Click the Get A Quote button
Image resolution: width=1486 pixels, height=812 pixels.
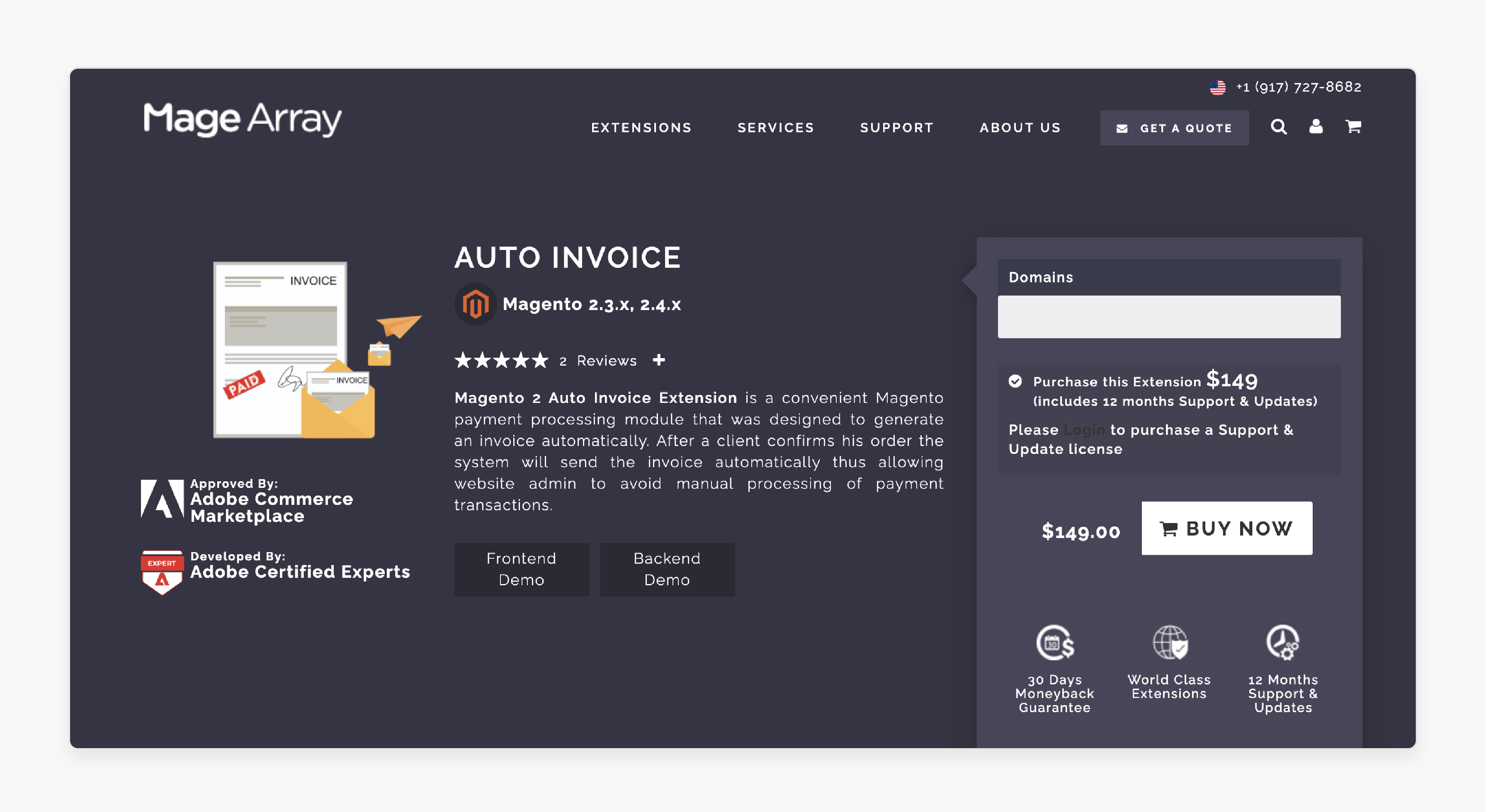pos(1175,128)
